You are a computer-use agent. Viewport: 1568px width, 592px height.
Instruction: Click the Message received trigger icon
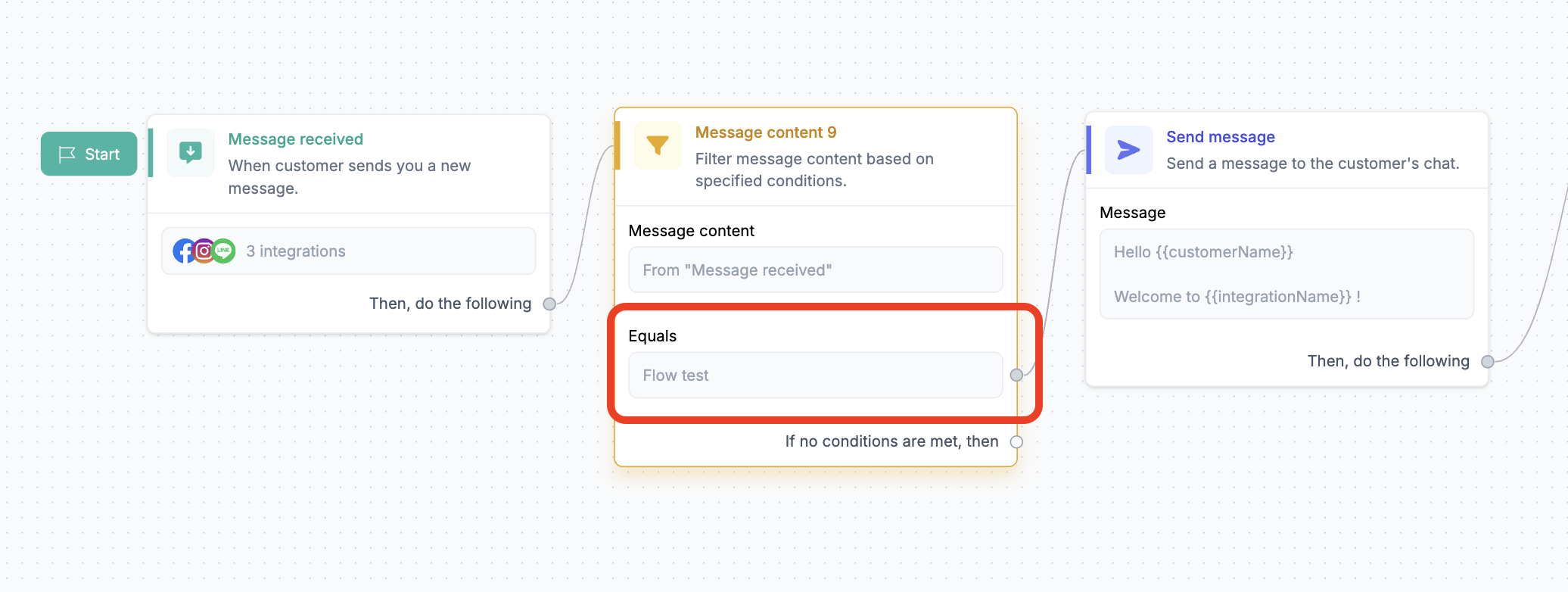[190, 152]
